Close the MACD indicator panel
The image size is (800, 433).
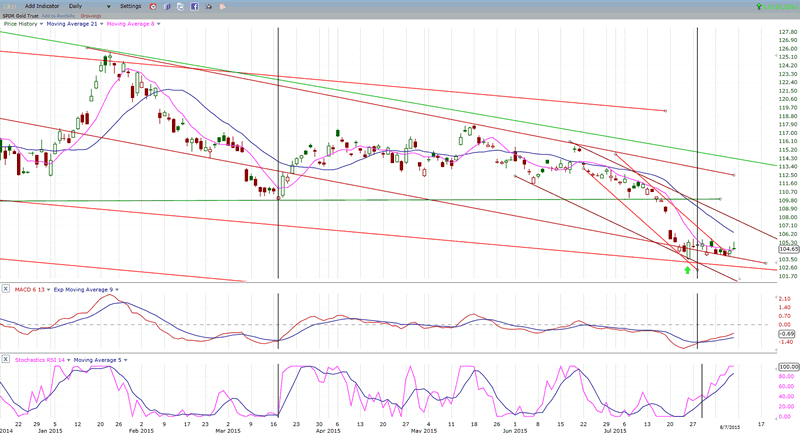(5, 289)
